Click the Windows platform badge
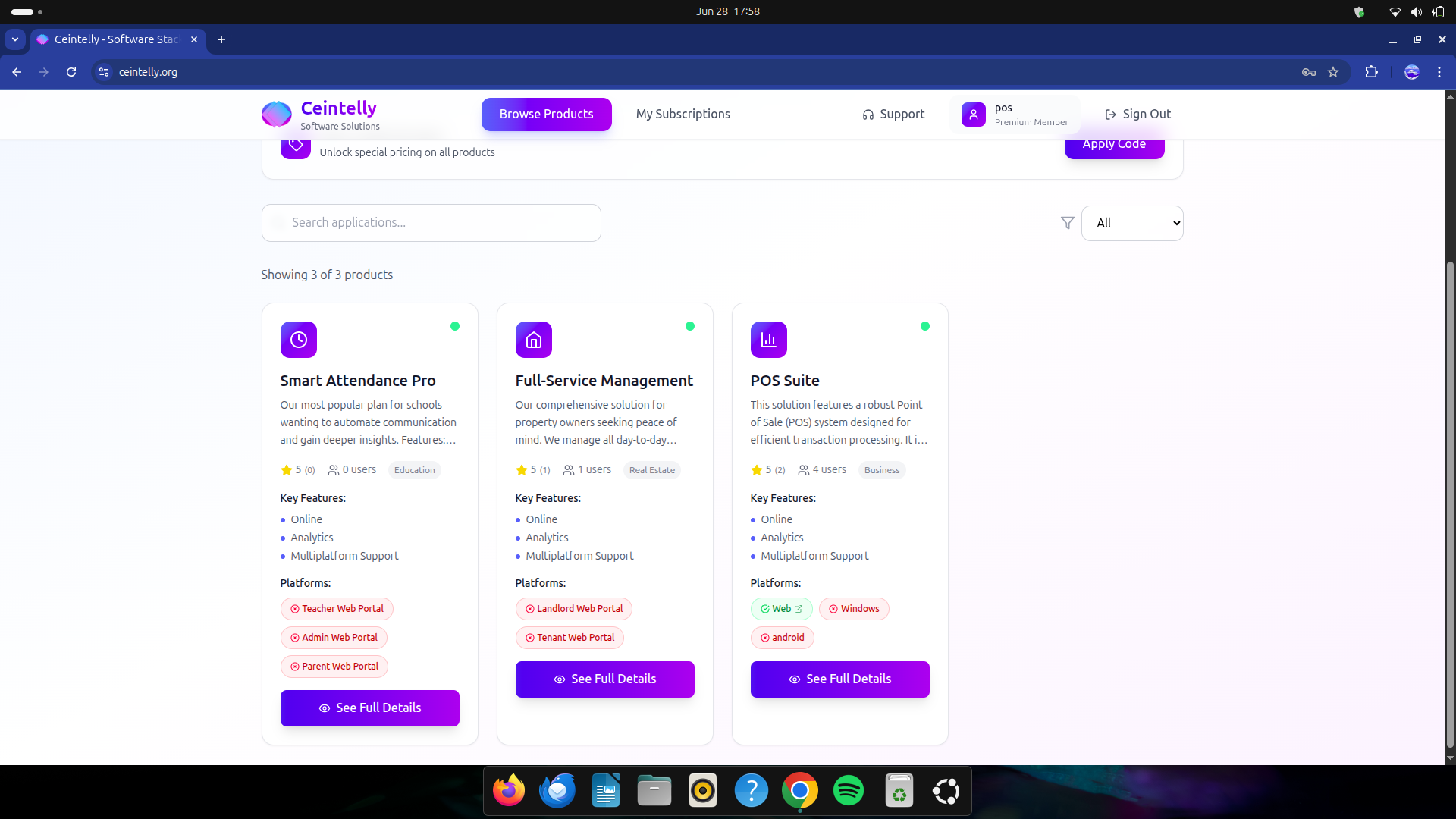Screen dimensions: 1456x819 pyautogui.click(x=854, y=609)
